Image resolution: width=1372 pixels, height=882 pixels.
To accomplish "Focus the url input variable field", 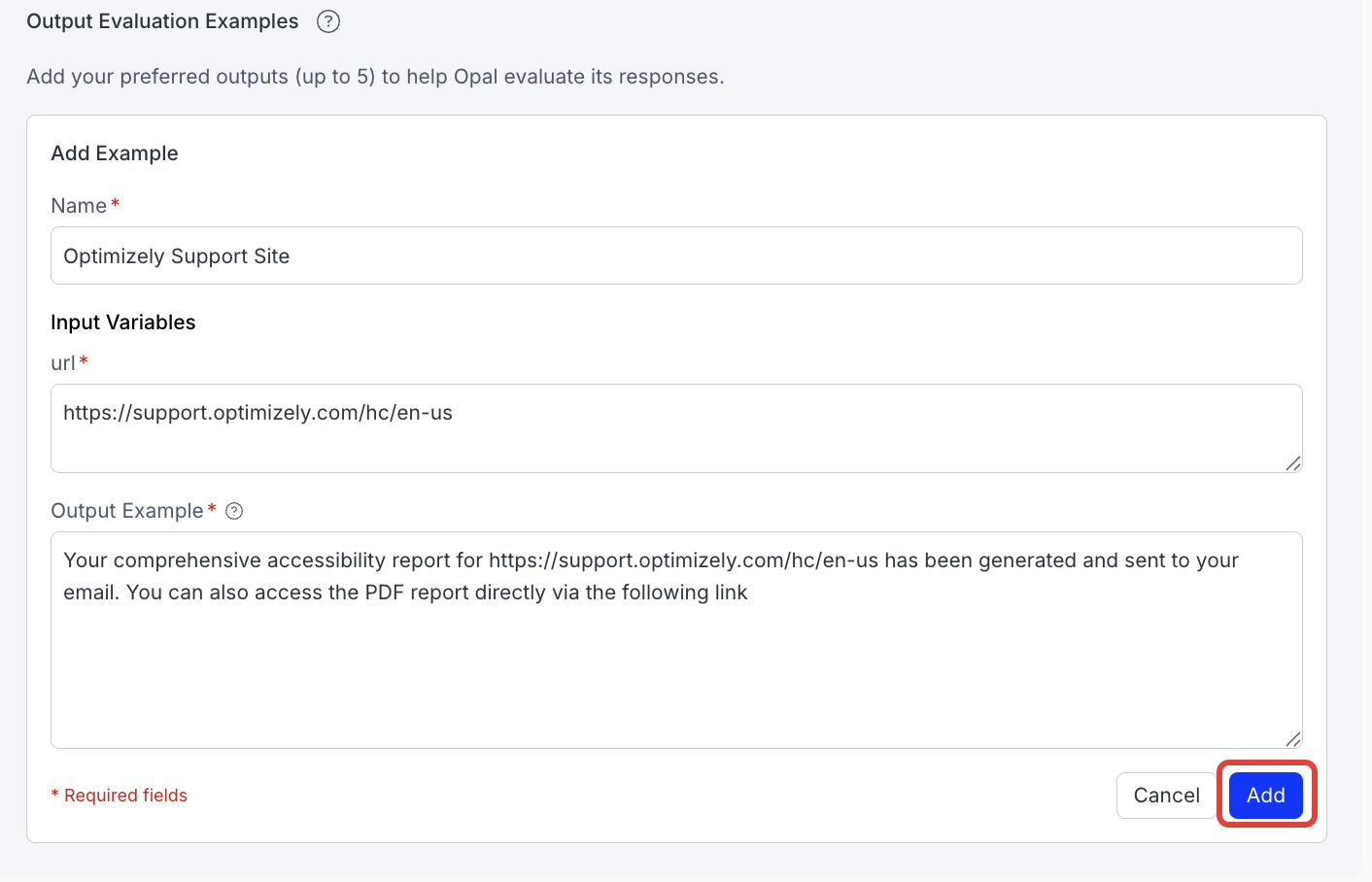I will [x=676, y=428].
